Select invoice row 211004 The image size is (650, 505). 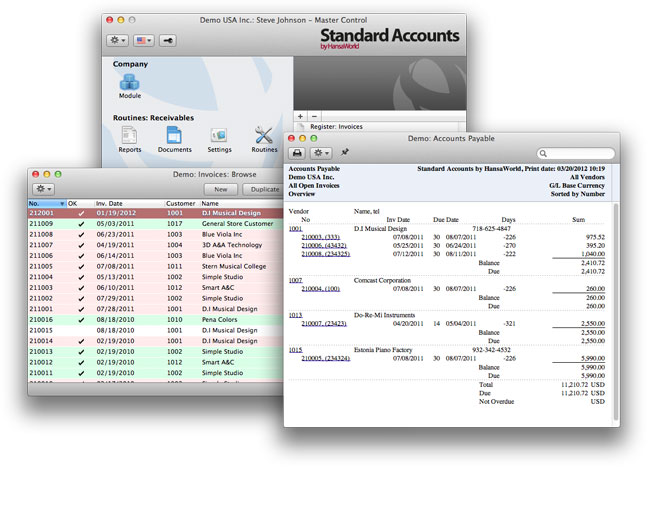click(155, 277)
